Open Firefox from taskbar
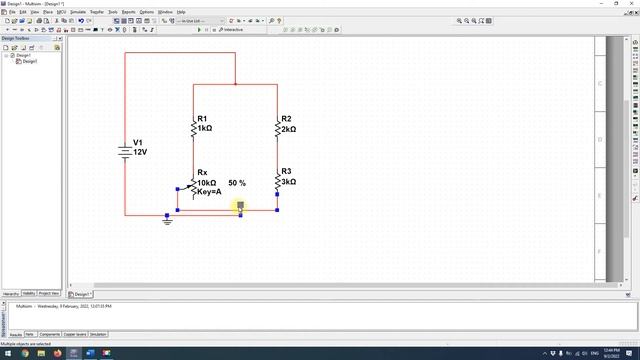Image resolution: width=640 pixels, height=360 pixels. 58,353
